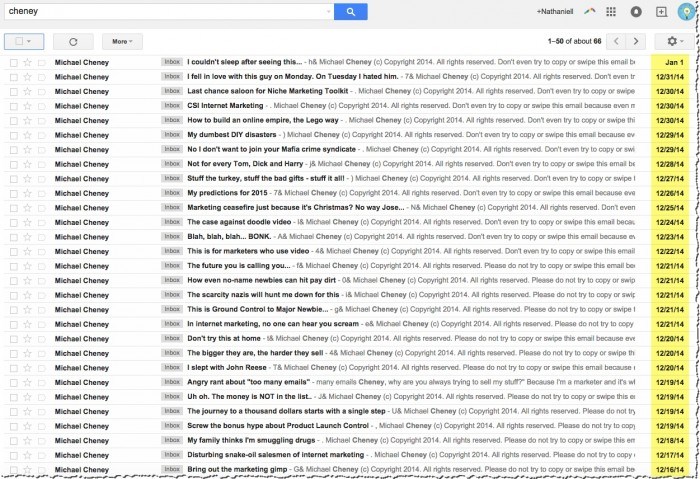Star the 'Don't try this at home' email
700x479 pixels.
(27, 339)
